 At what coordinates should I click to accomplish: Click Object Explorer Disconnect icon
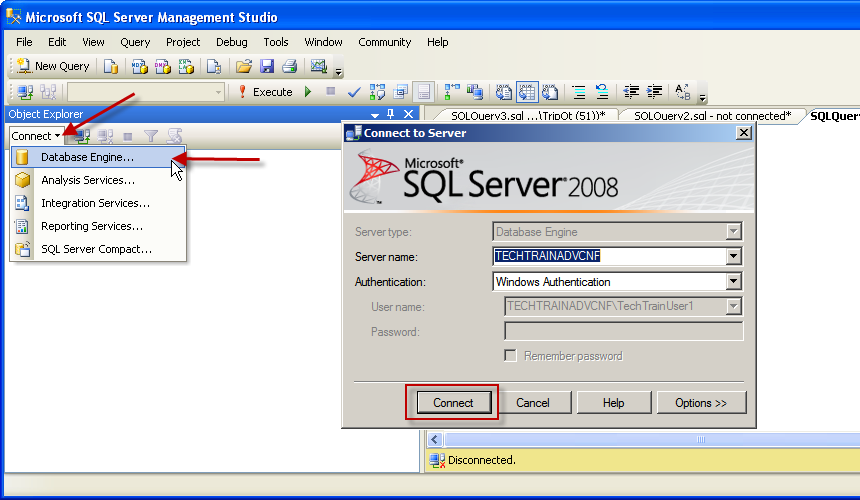105,136
